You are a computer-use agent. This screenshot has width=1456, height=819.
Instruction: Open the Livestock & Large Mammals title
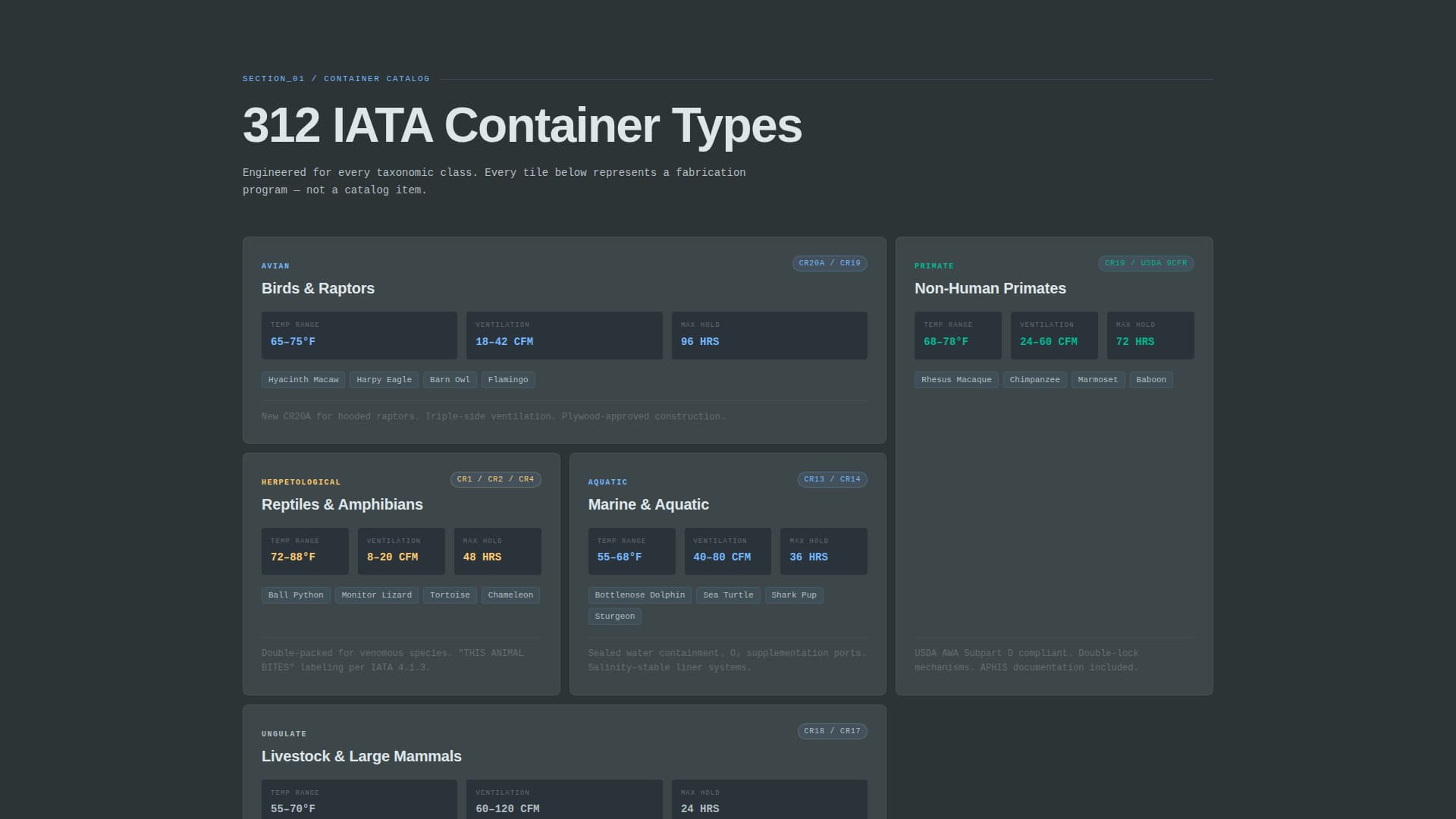pyautogui.click(x=361, y=756)
